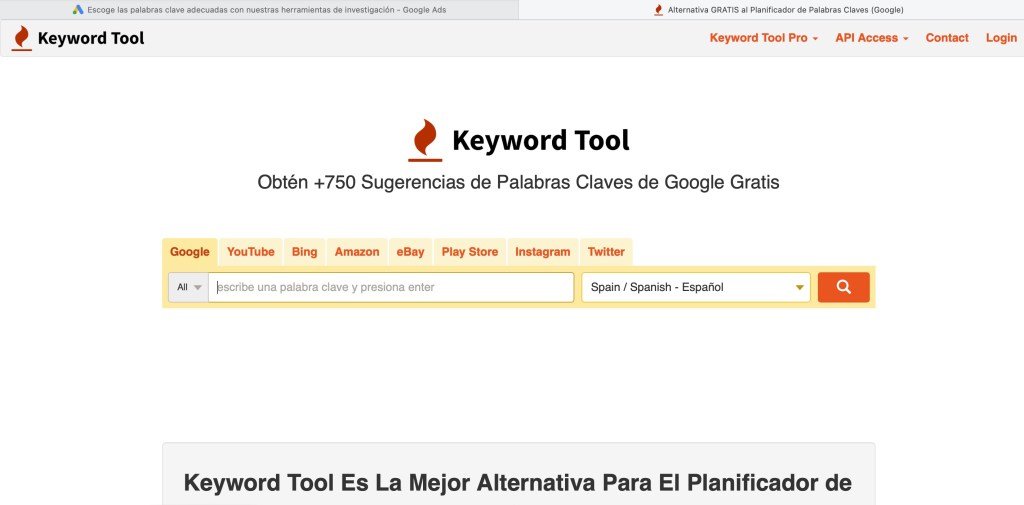Click the Login link
The width and height of the screenshot is (1024, 505).
tap(1000, 38)
